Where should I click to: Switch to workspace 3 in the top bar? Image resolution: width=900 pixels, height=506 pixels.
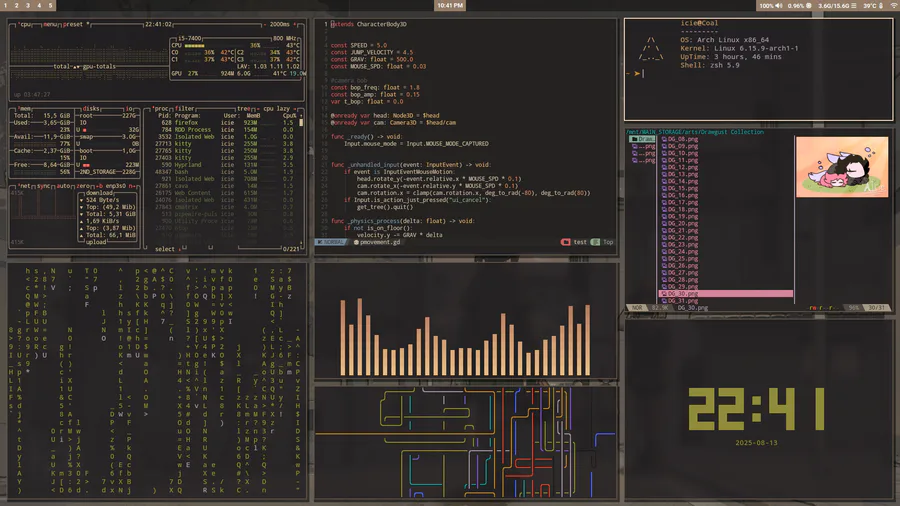28,6
